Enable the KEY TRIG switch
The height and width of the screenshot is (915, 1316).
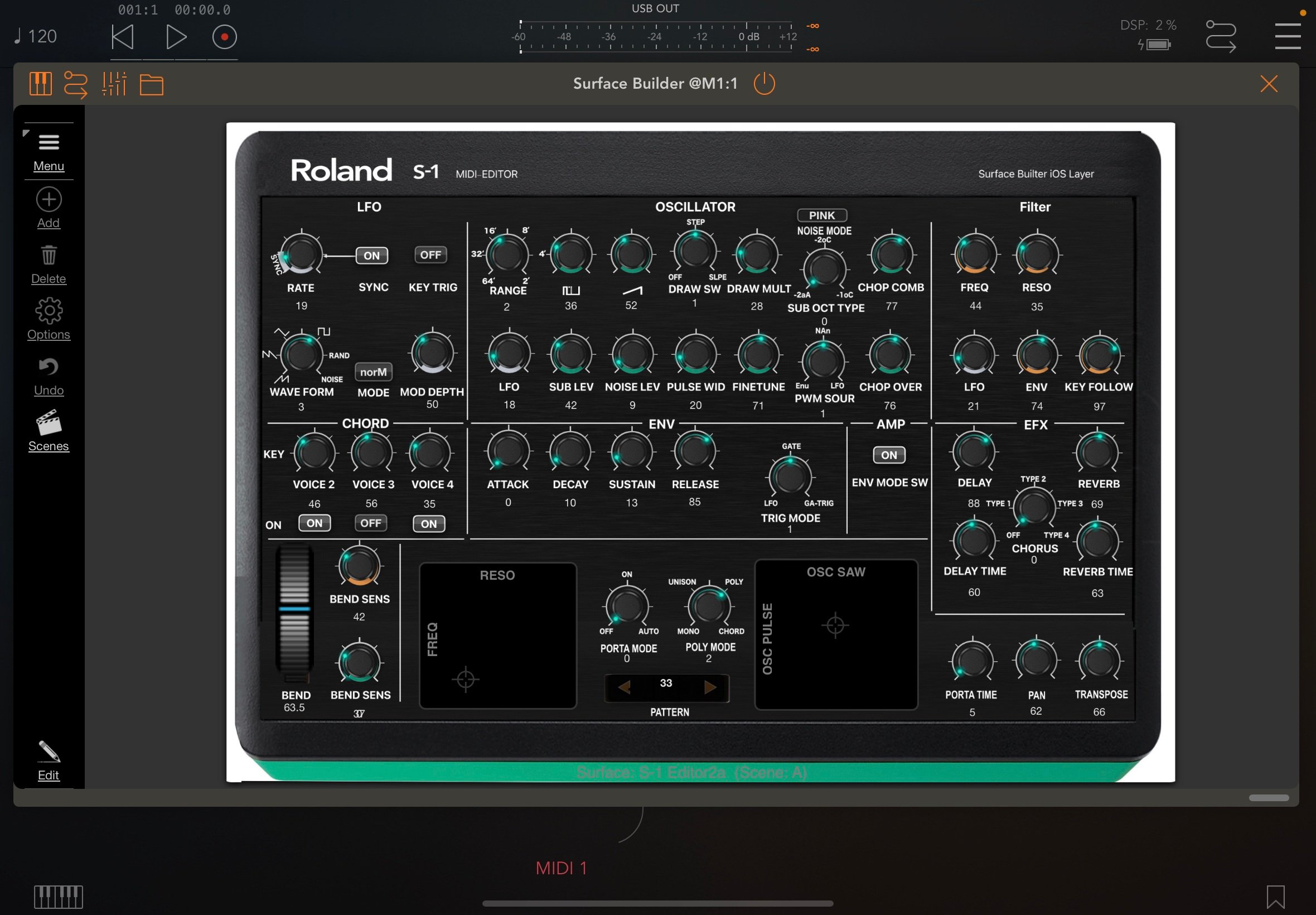pyautogui.click(x=430, y=254)
